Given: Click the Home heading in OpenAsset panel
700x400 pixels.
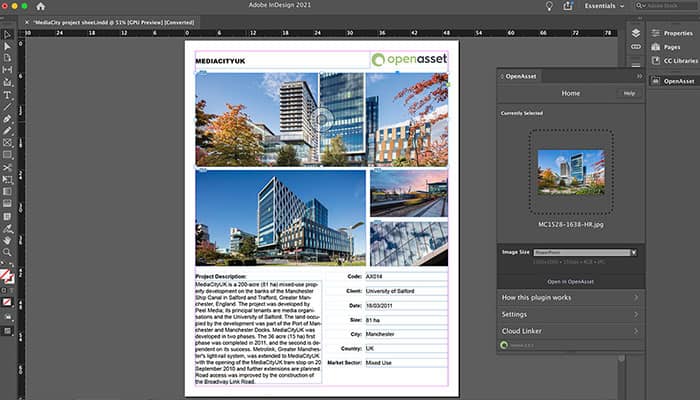Looking at the screenshot, I should tap(571, 93).
